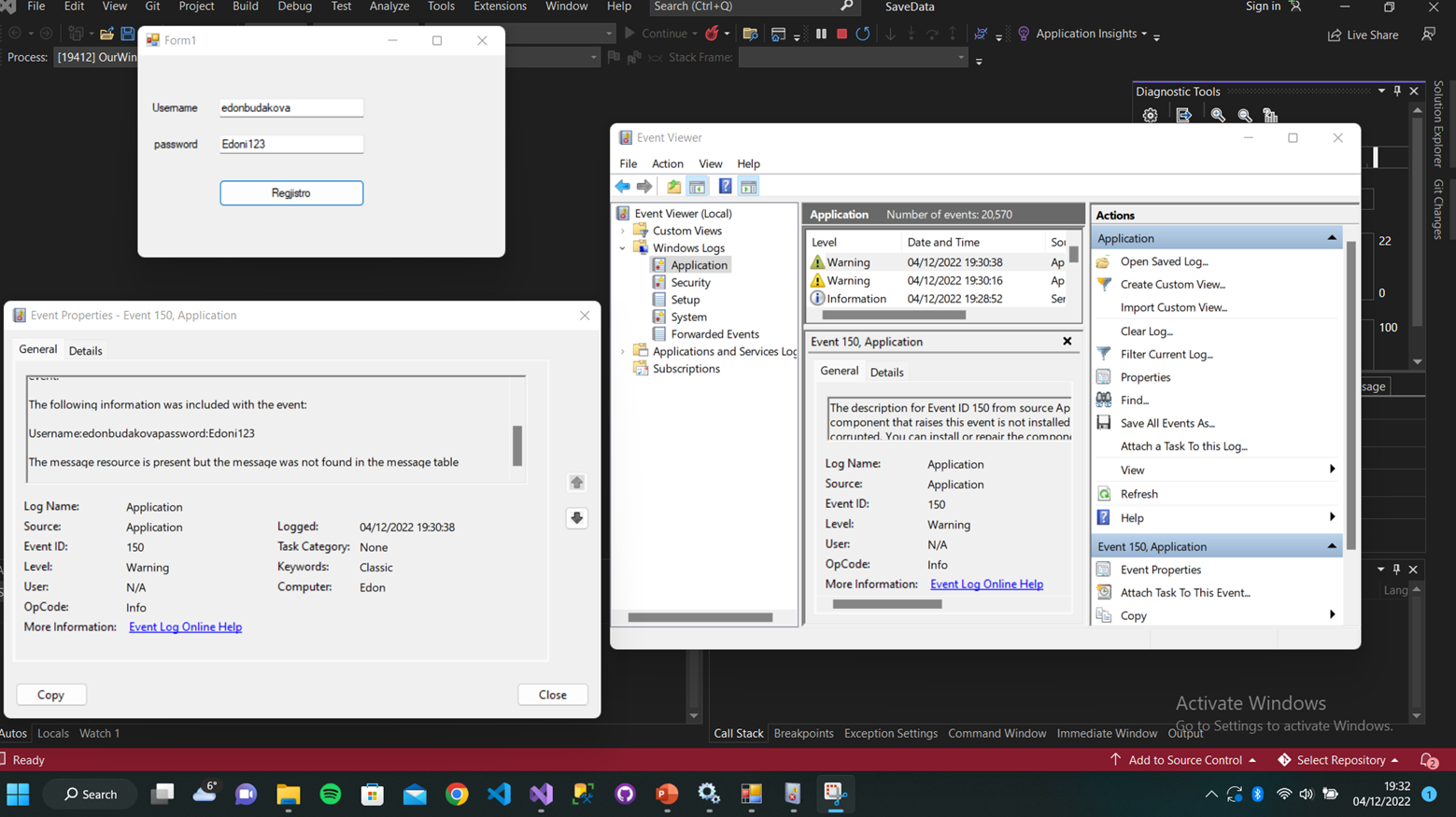The image size is (1456, 817).
Task: Click Refresh in the Event Viewer Actions pane
Action: click(1137, 493)
